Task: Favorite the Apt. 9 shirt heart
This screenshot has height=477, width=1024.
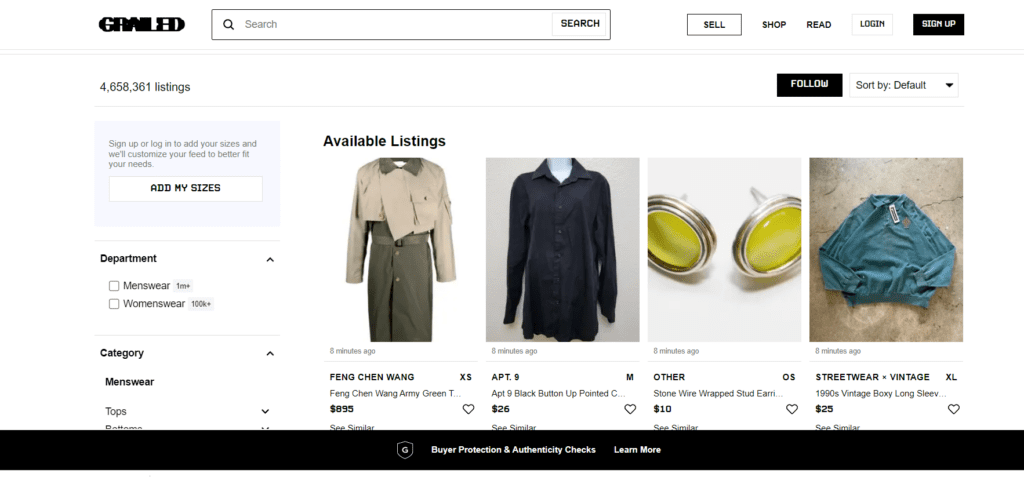Action: pyautogui.click(x=630, y=409)
